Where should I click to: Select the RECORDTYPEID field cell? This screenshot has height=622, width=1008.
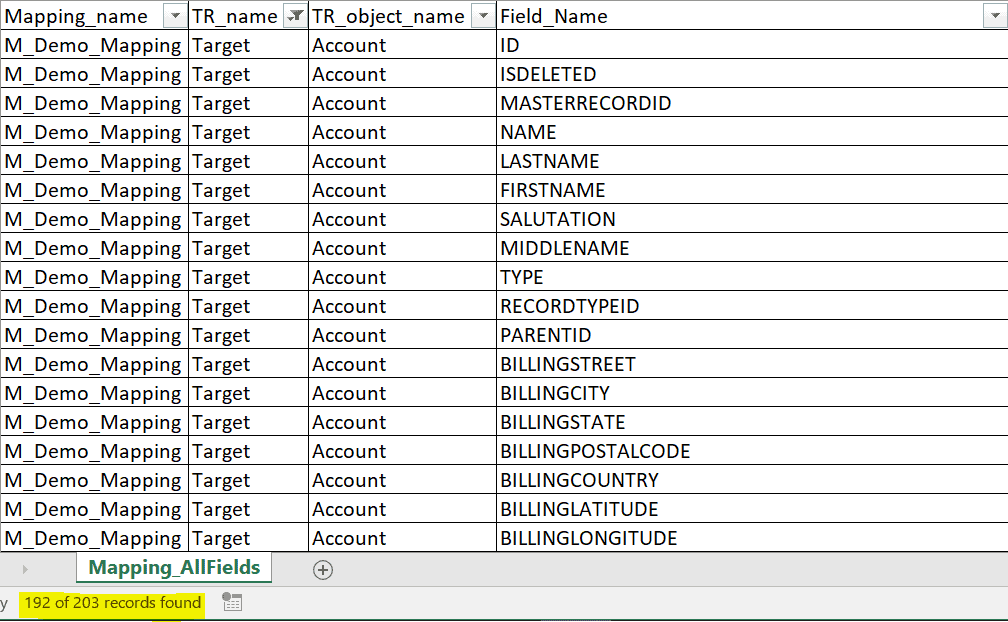(x=752, y=306)
